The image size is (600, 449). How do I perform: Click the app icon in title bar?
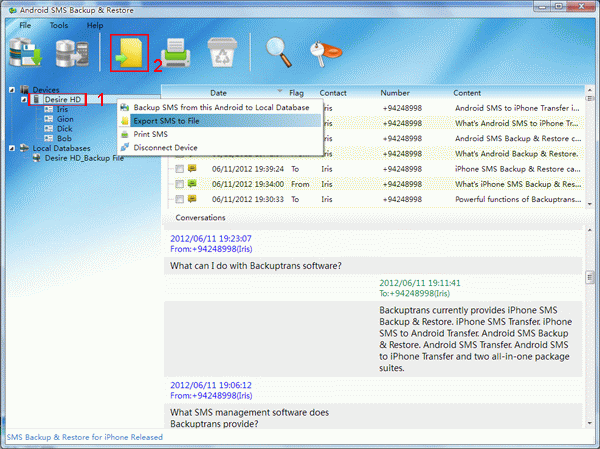(x=13, y=10)
